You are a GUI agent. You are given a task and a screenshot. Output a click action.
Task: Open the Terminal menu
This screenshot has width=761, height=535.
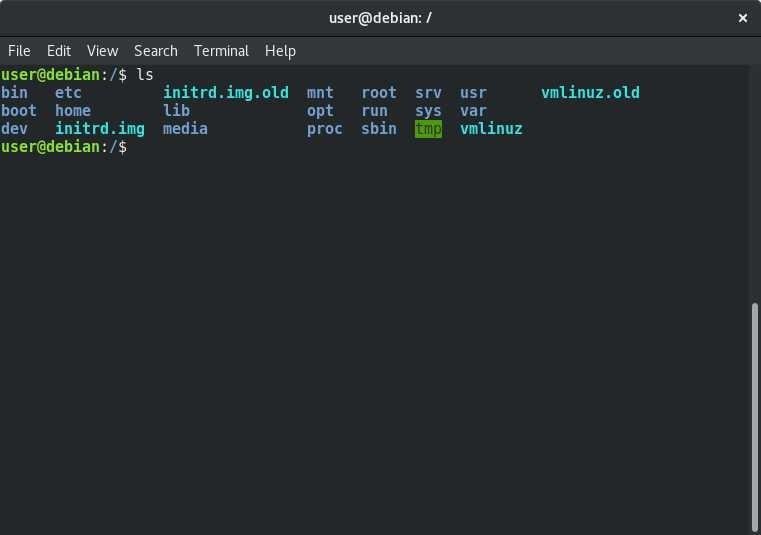pos(221,51)
